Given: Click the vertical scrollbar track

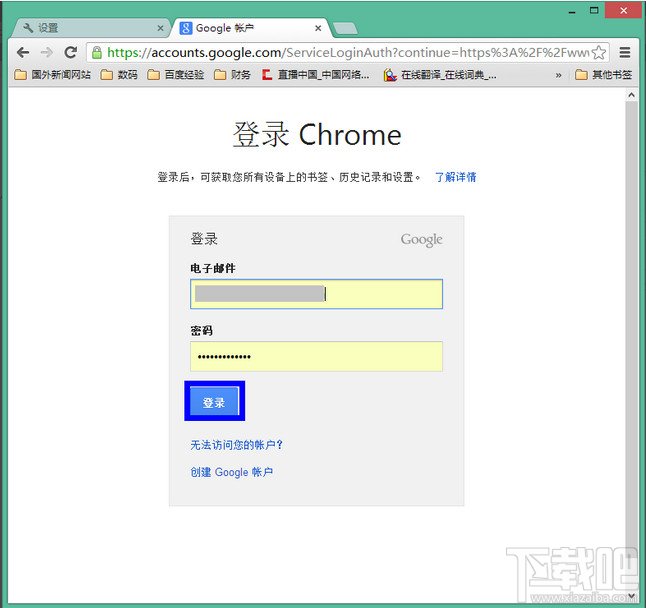Looking at the screenshot, I should pyautogui.click(x=631, y=346).
